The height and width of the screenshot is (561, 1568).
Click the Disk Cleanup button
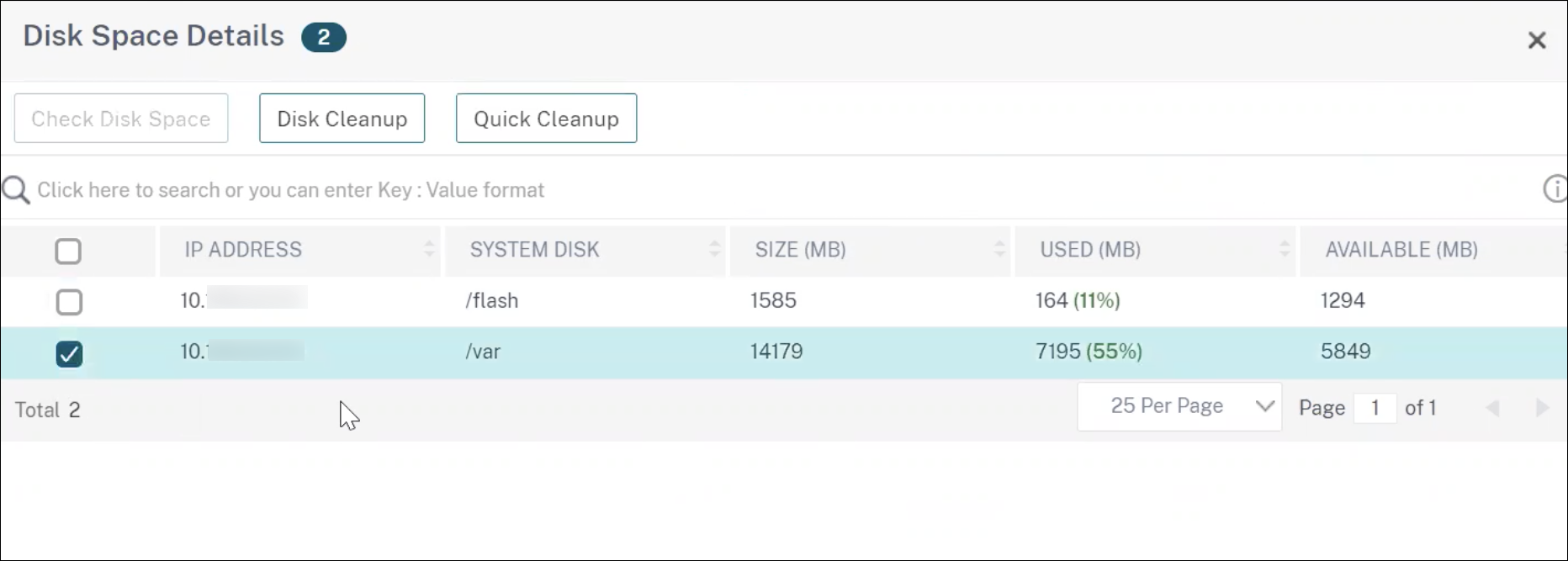coord(342,119)
